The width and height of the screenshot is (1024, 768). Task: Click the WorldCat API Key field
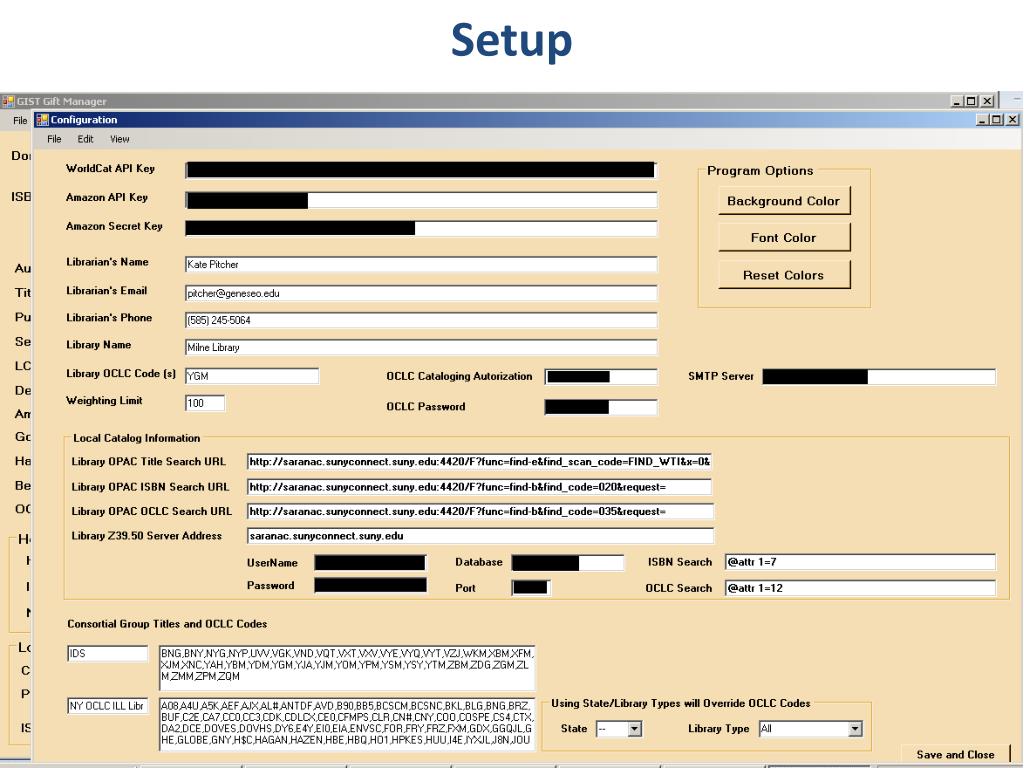tap(421, 170)
